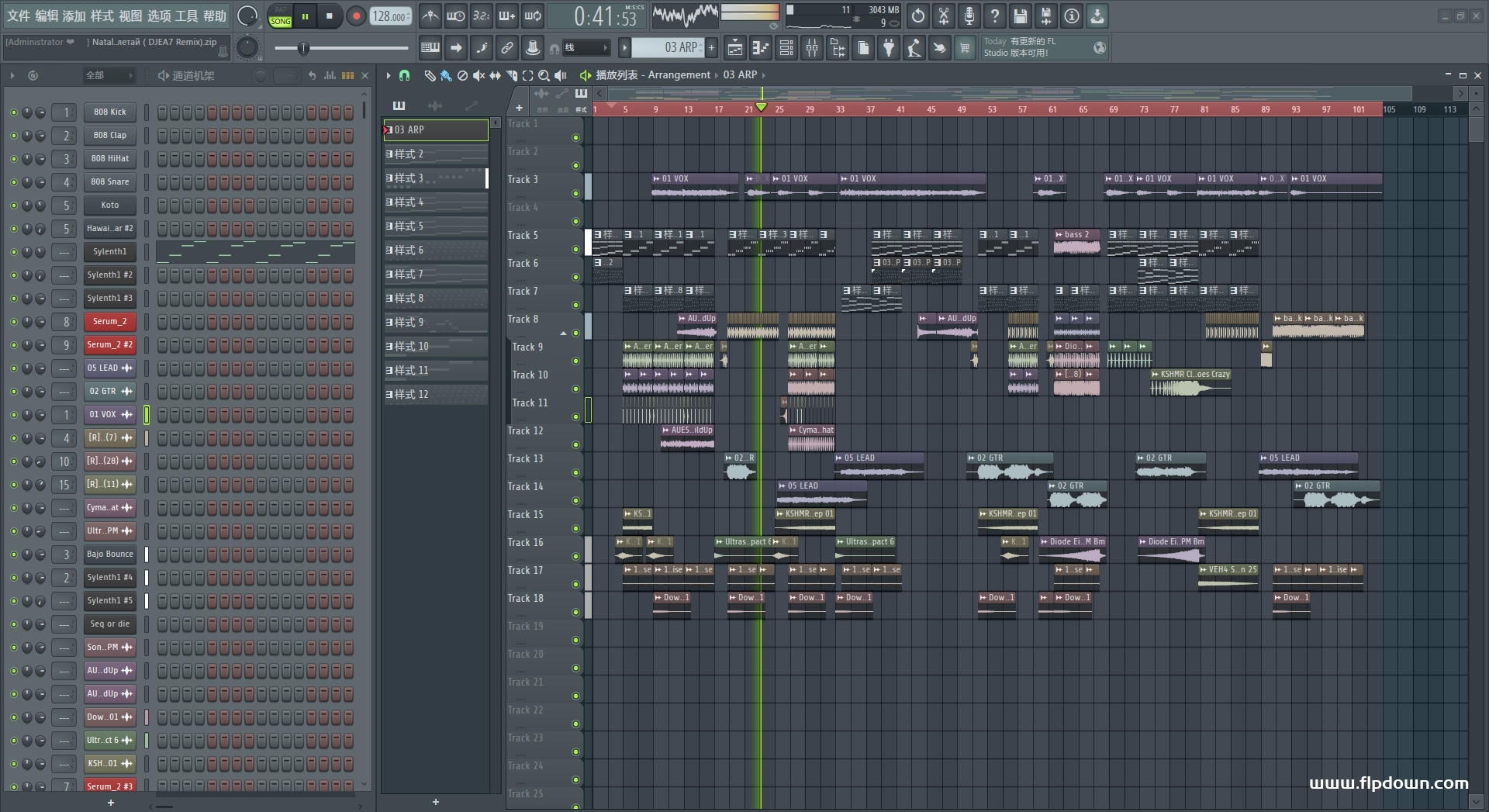Select 样式 6 in the pattern list
The width and height of the screenshot is (1489, 812).
434,251
